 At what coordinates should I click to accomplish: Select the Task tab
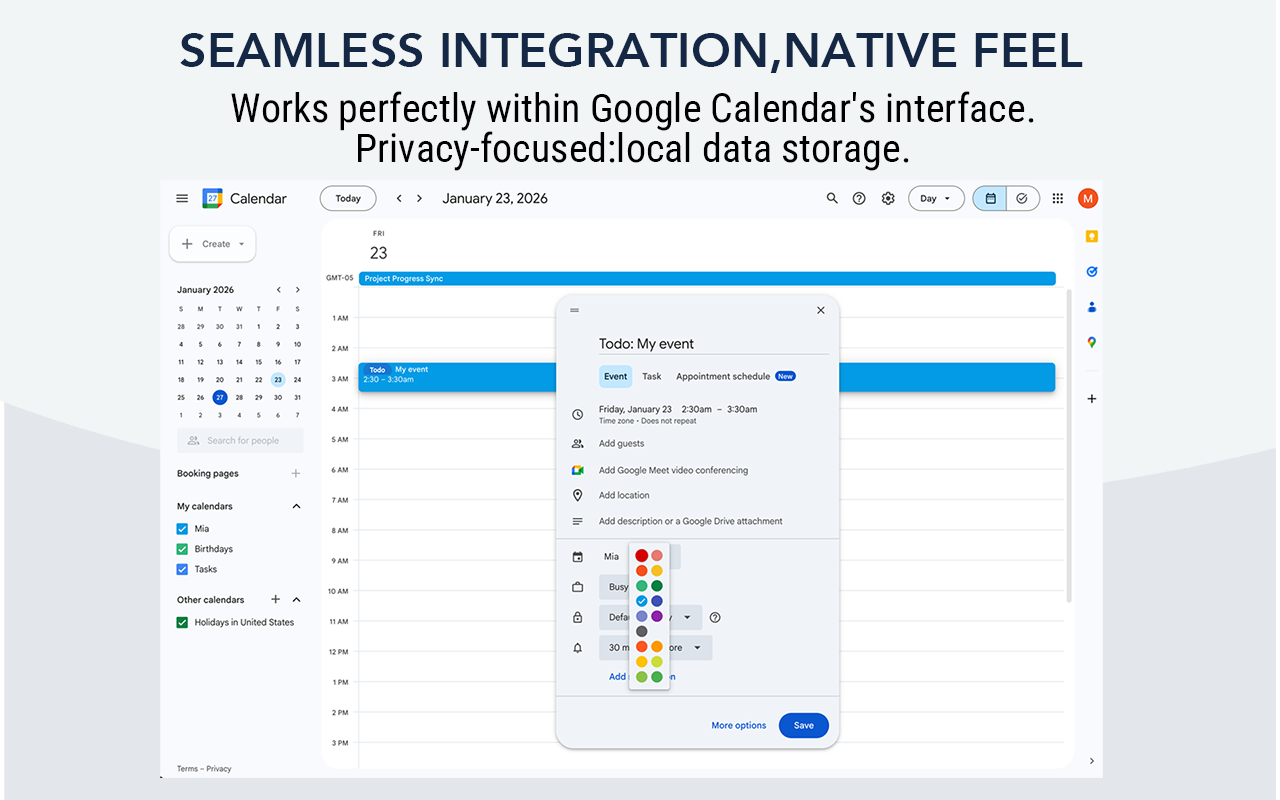652,377
